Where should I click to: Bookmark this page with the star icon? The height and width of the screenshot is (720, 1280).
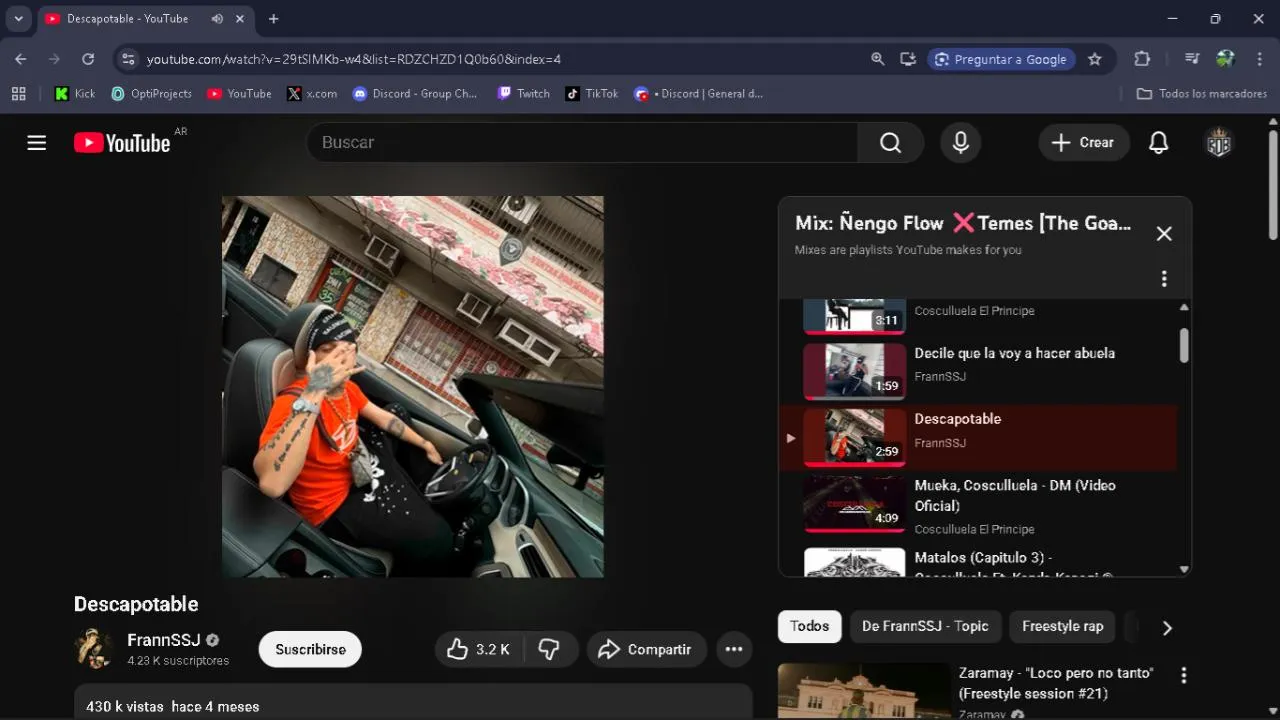(1095, 59)
